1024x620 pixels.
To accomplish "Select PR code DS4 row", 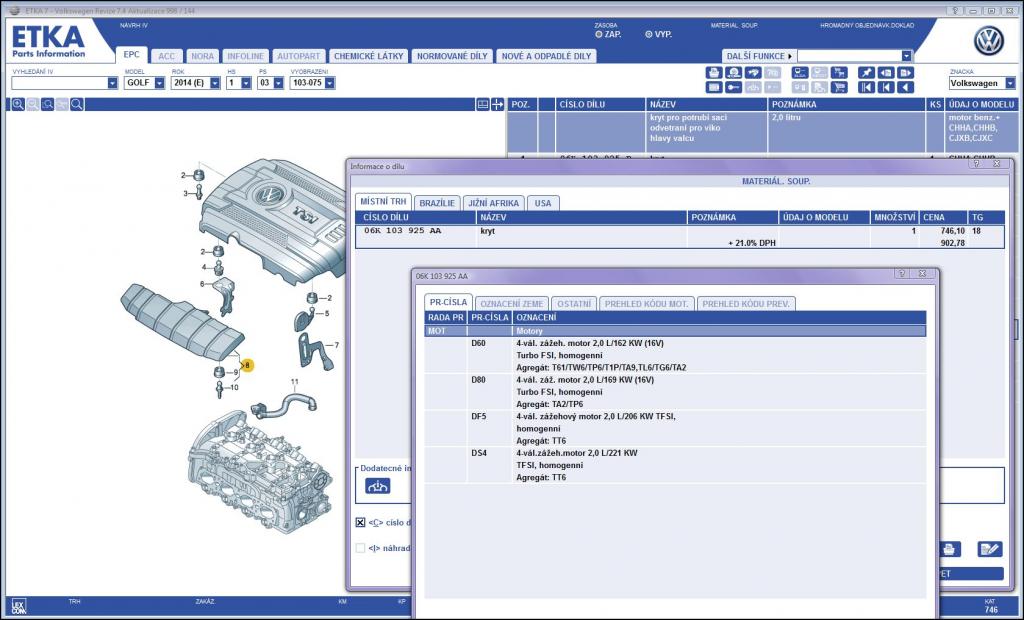I will [x=675, y=465].
